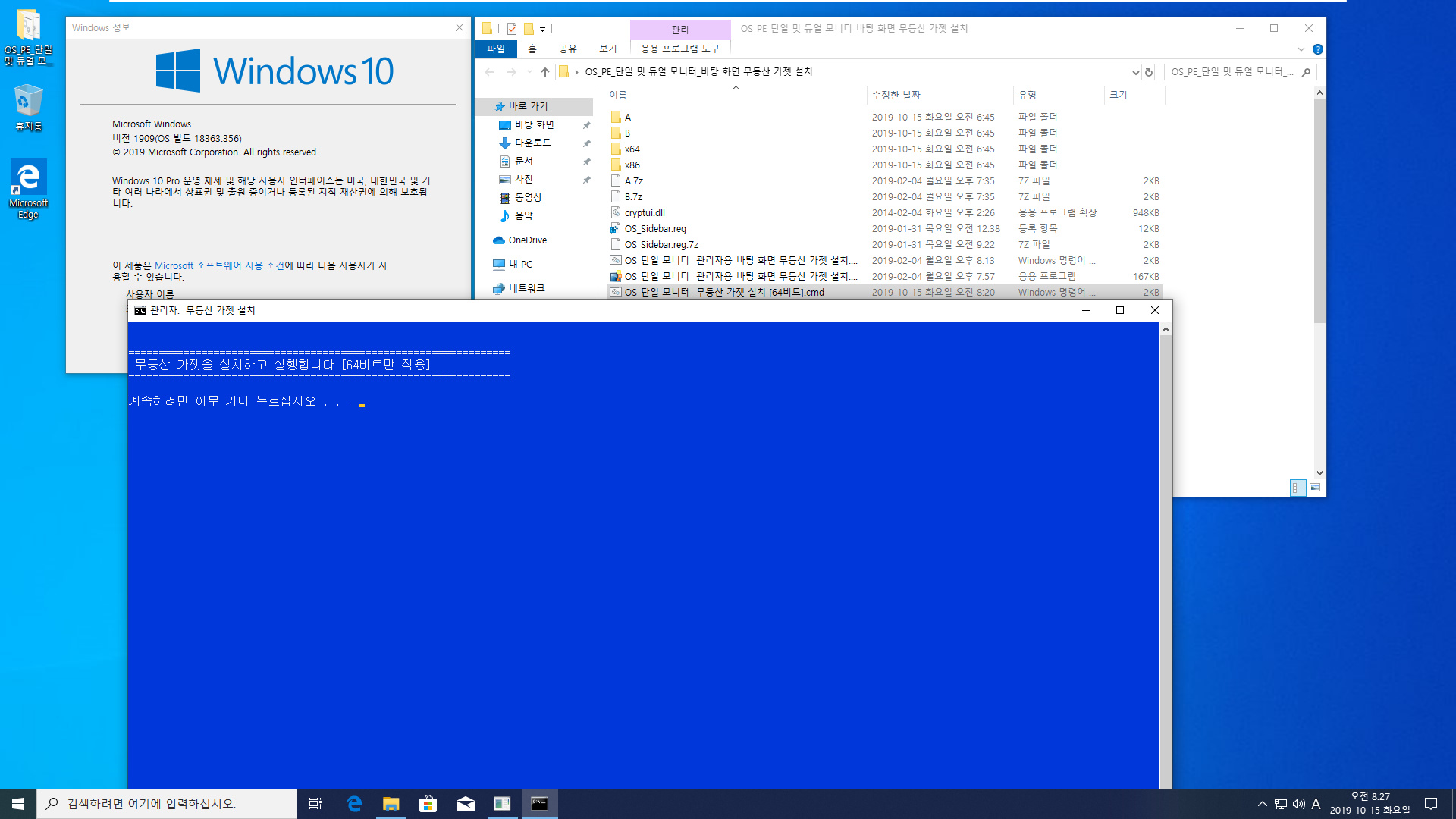Select the 관리 contextual tab
Image resolution: width=1456 pixels, height=819 pixels.
click(679, 30)
